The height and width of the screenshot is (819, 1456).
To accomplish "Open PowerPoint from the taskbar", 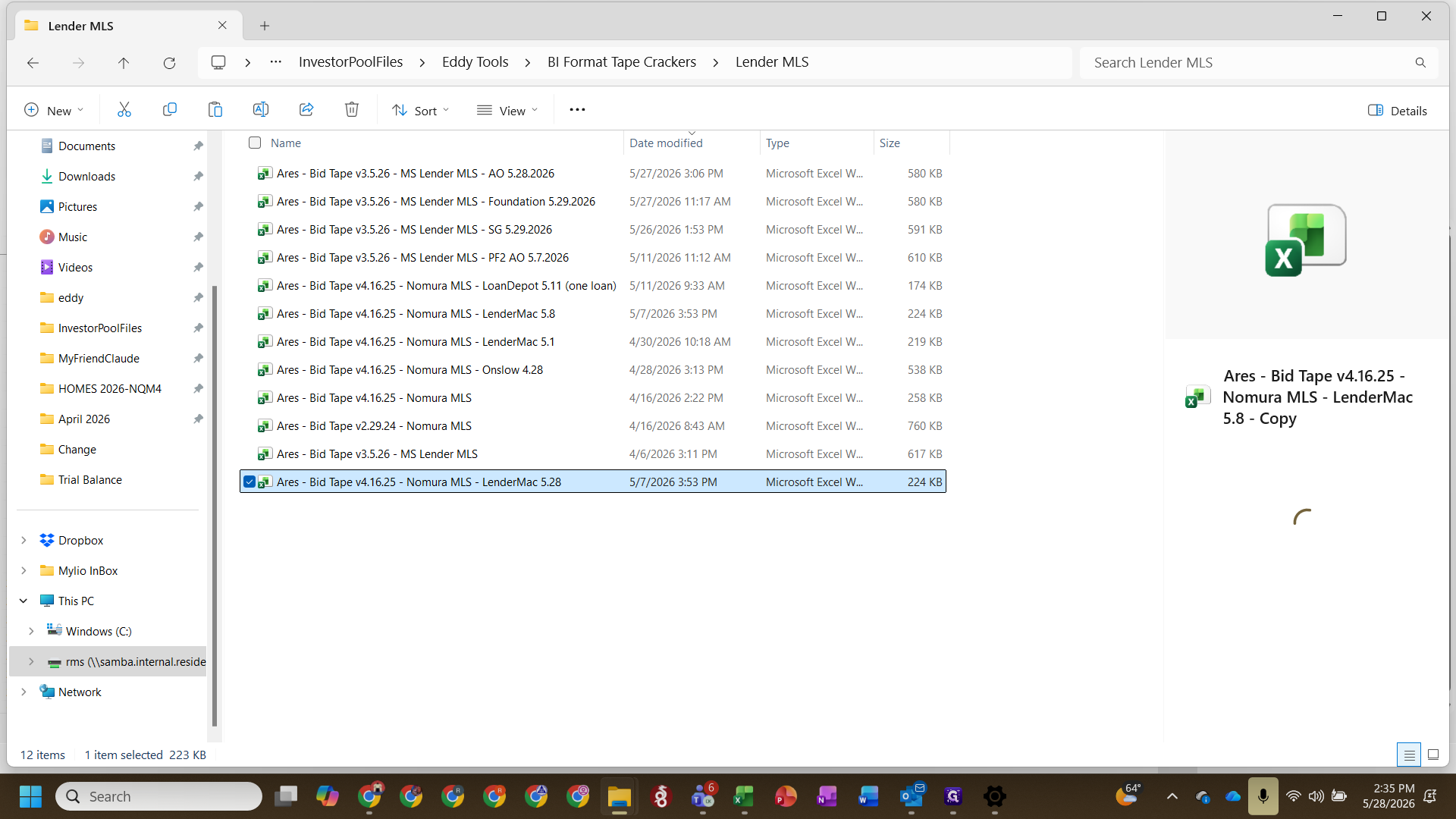I will [x=786, y=796].
